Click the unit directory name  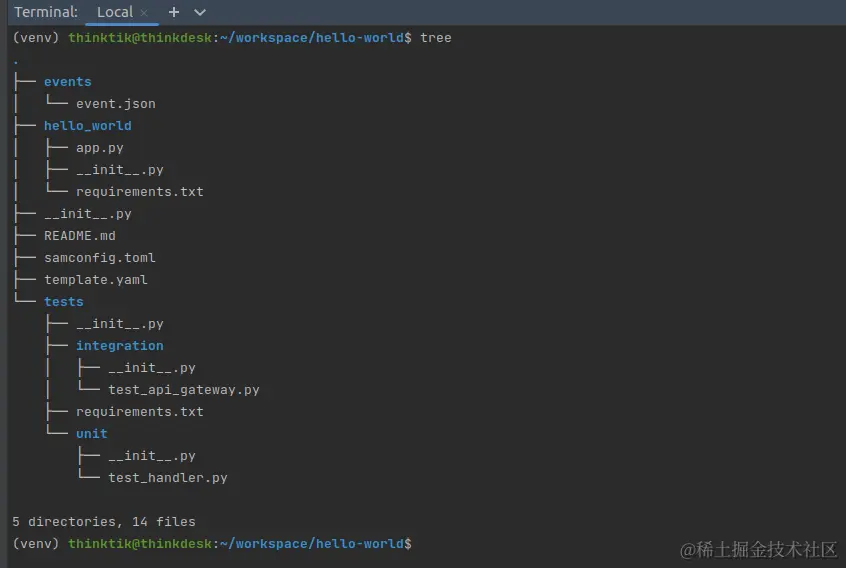[92, 434]
